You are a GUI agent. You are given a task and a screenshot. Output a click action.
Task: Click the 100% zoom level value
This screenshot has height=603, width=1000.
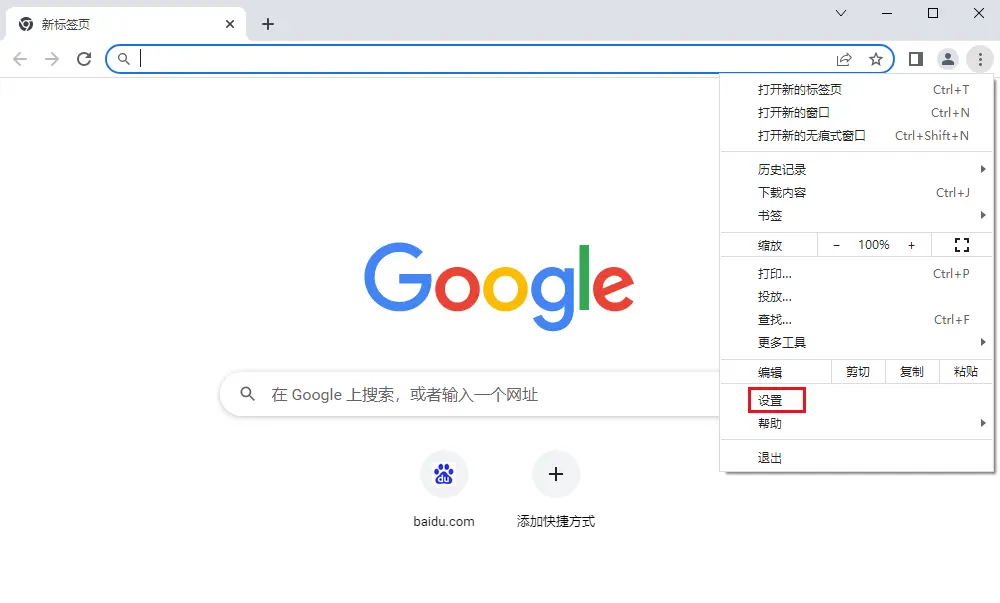(874, 245)
